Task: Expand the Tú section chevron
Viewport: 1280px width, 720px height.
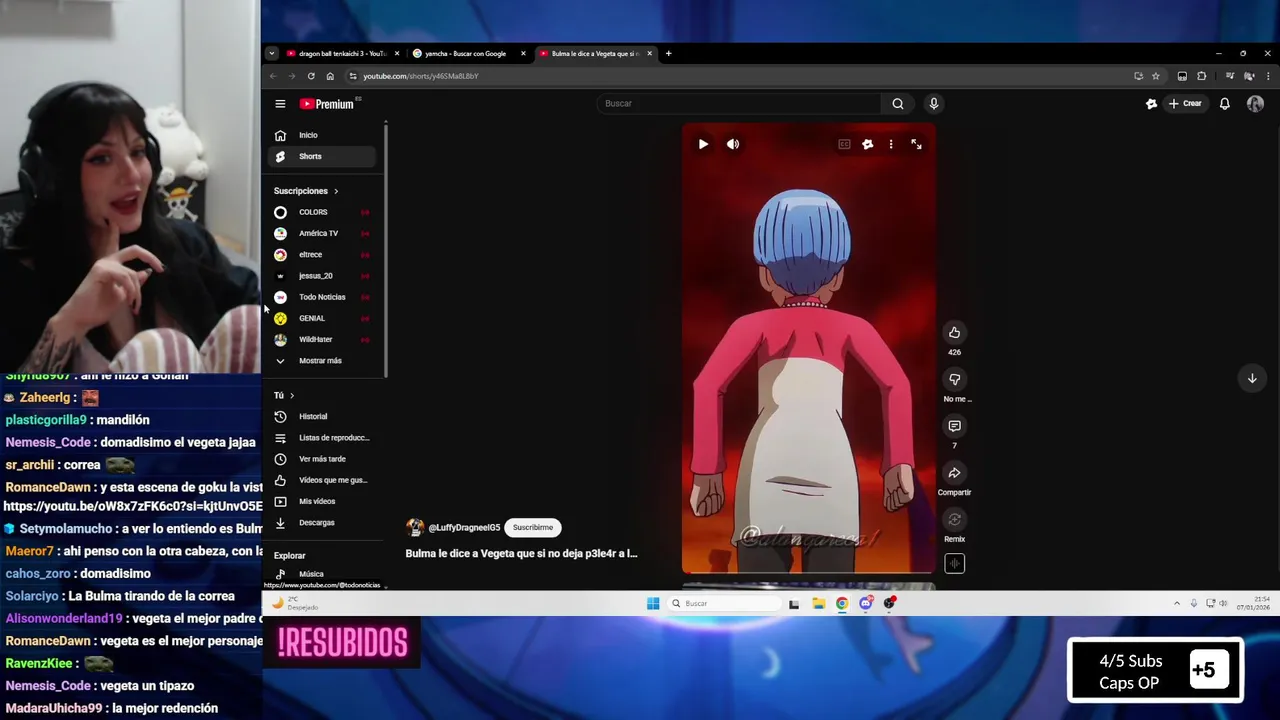Action: (x=292, y=396)
